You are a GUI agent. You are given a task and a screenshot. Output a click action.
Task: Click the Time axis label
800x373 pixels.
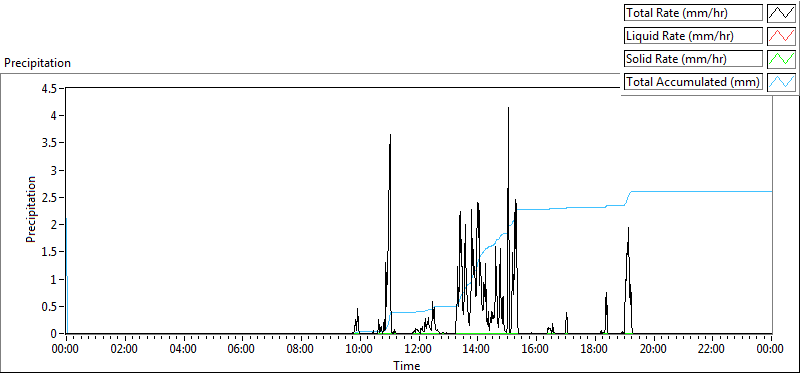[407, 365]
